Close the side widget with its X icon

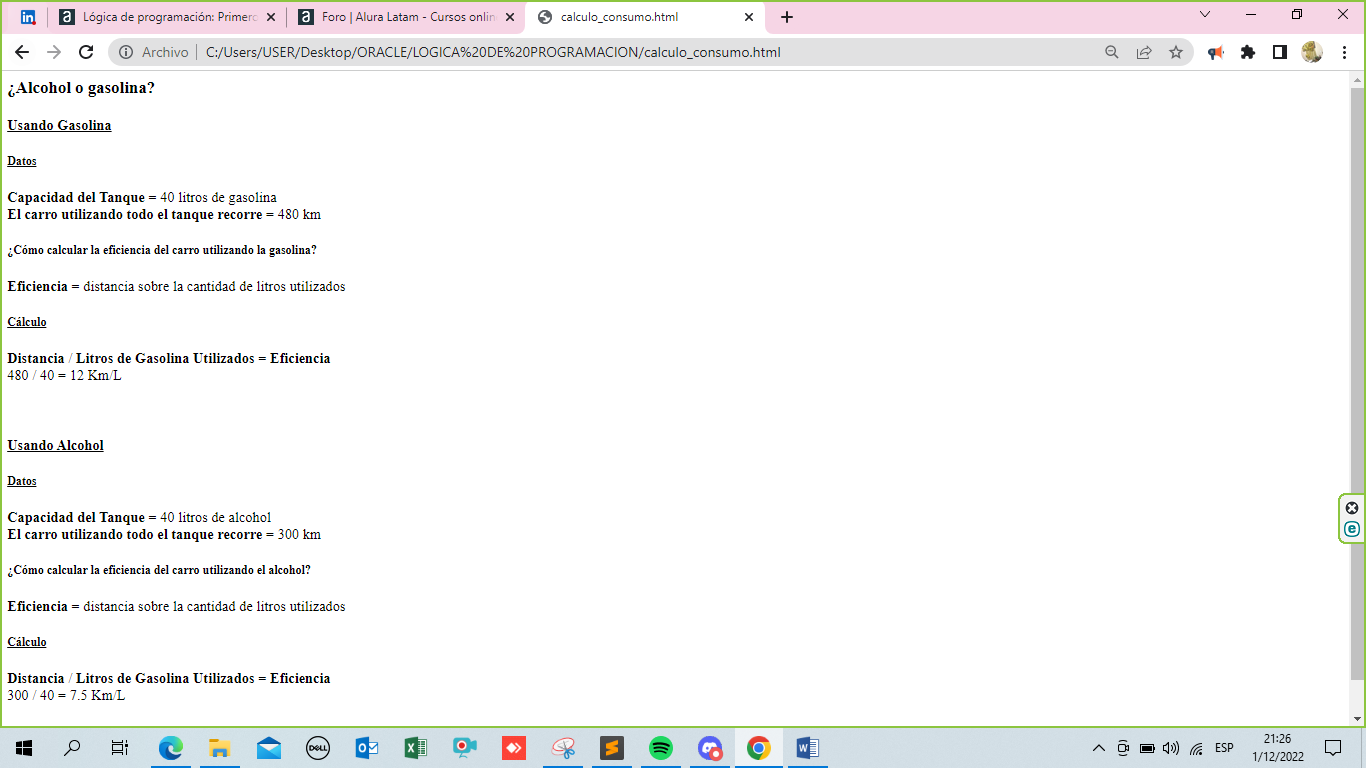[1352, 508]
